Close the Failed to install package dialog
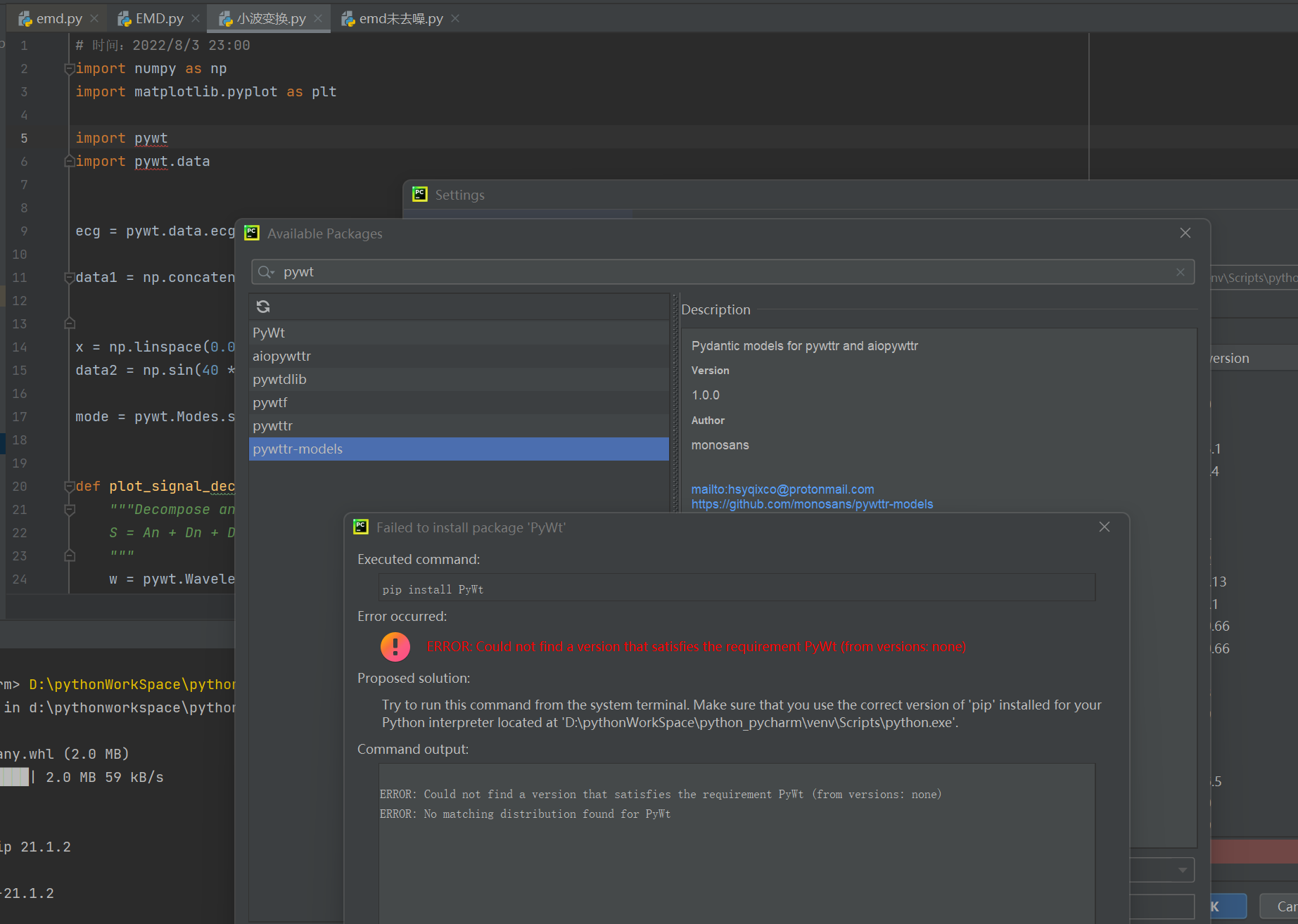The image size is (1298, 924). [x=1105, y=527]
